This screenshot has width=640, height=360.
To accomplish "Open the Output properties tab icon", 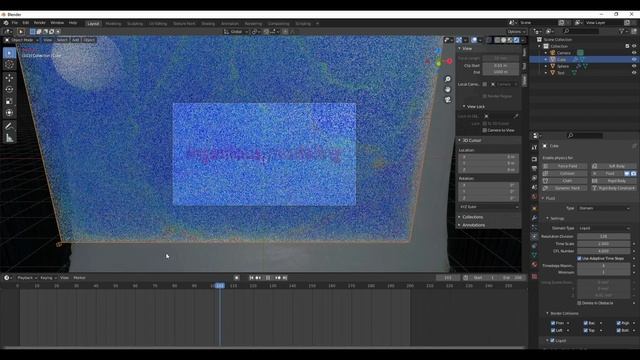I will coord(534,169).
